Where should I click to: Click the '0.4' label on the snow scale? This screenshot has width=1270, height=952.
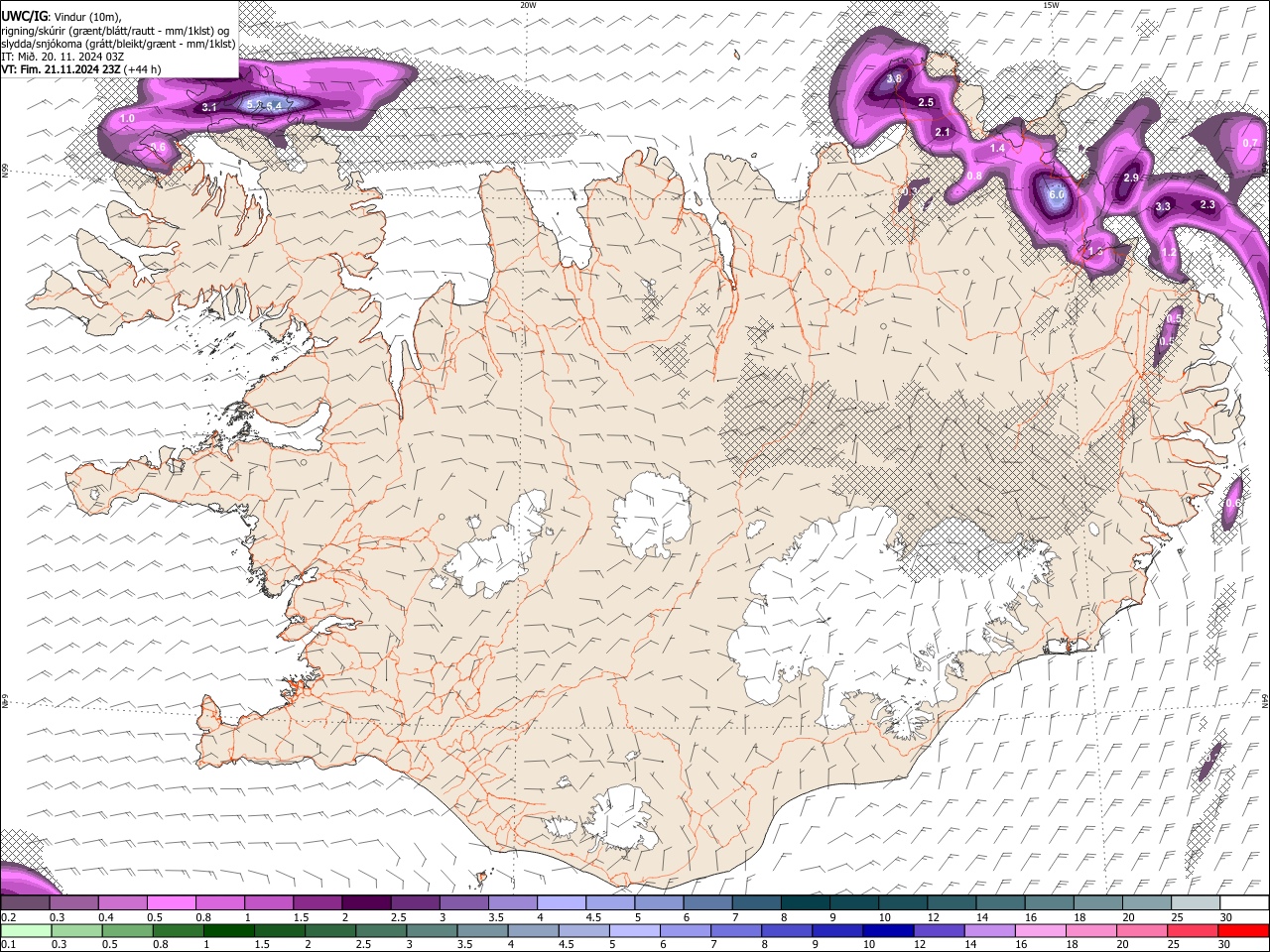point(106,917)
